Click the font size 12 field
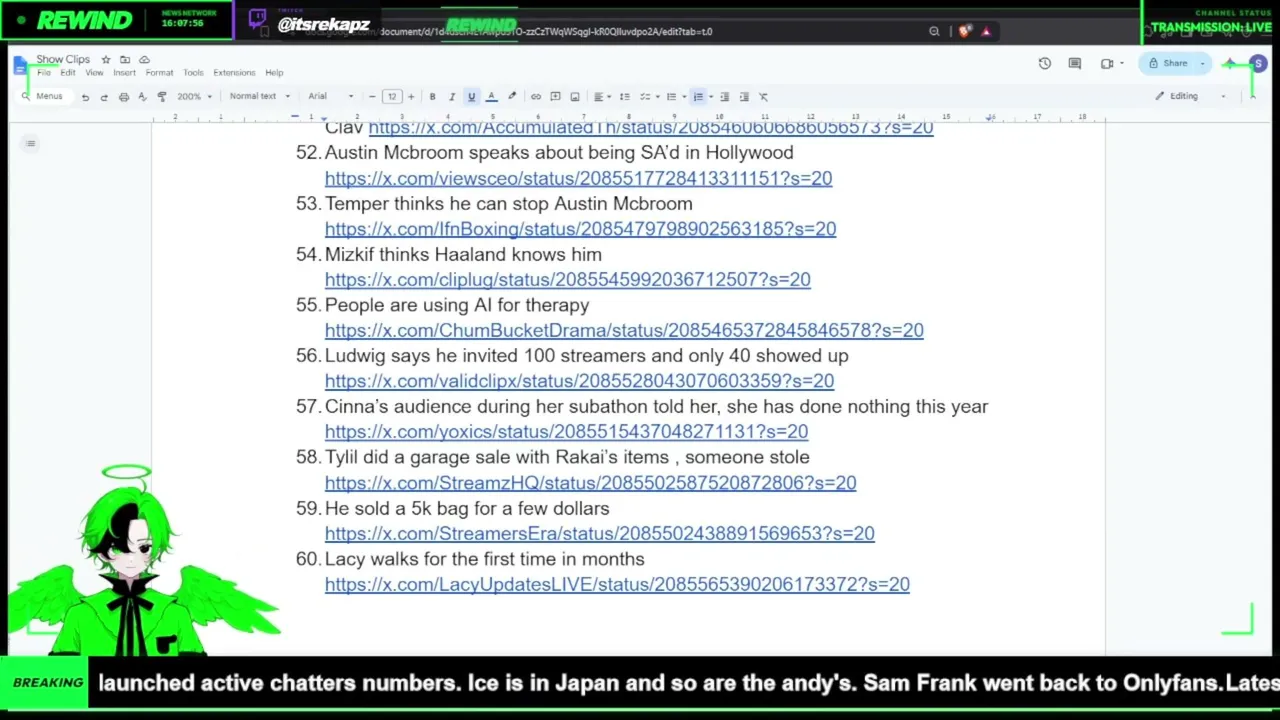The height and width of the screenshot is (720, 1280). 391,97
